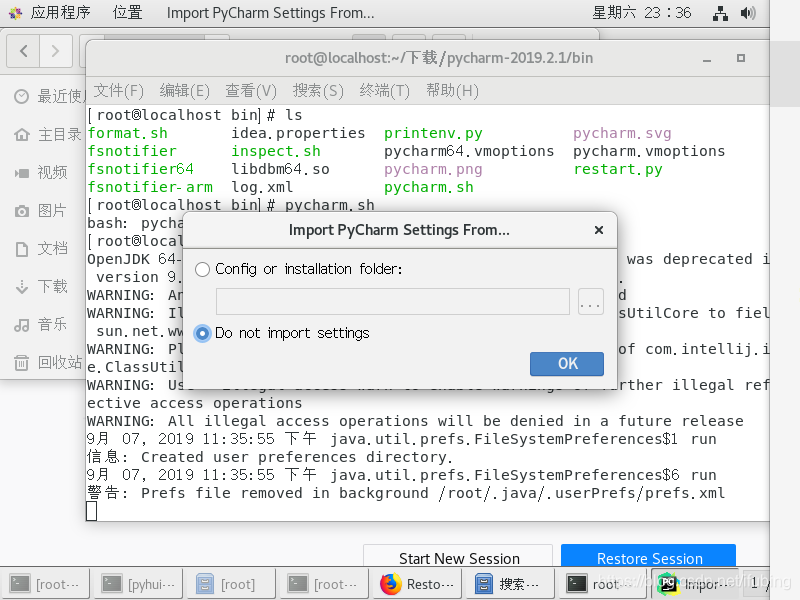The width and height of the screenshot is (800, 600).
Task: Click the terminal title bar text
Action: pos(439,58)
